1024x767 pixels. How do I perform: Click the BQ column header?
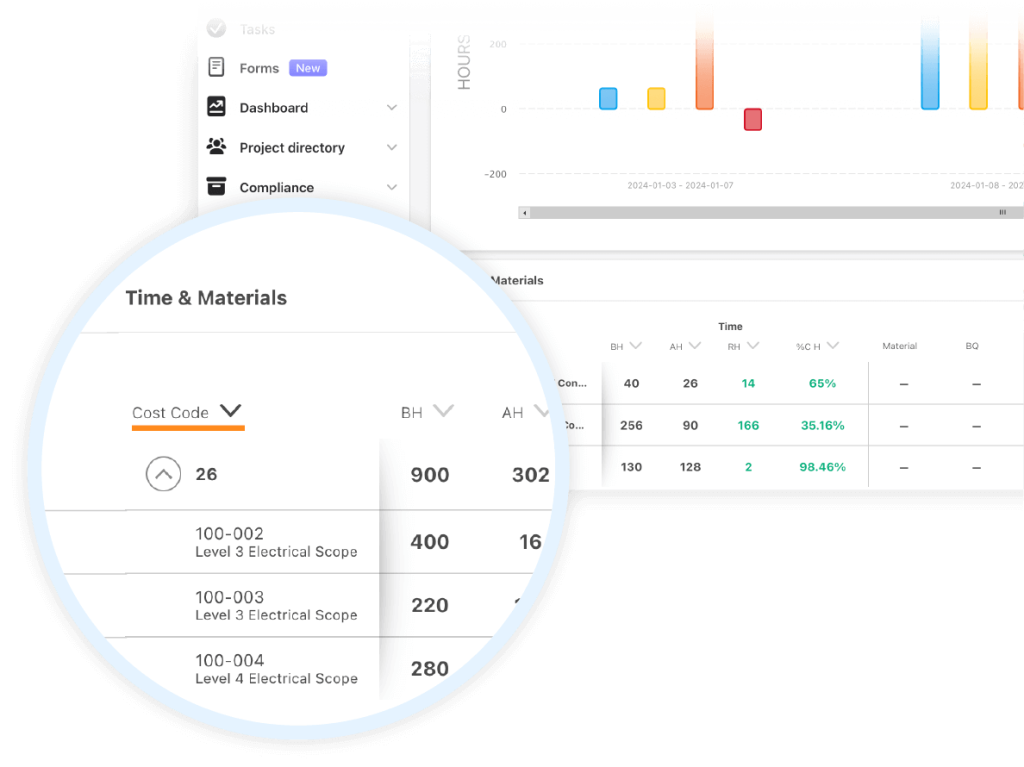pos(972,346)
